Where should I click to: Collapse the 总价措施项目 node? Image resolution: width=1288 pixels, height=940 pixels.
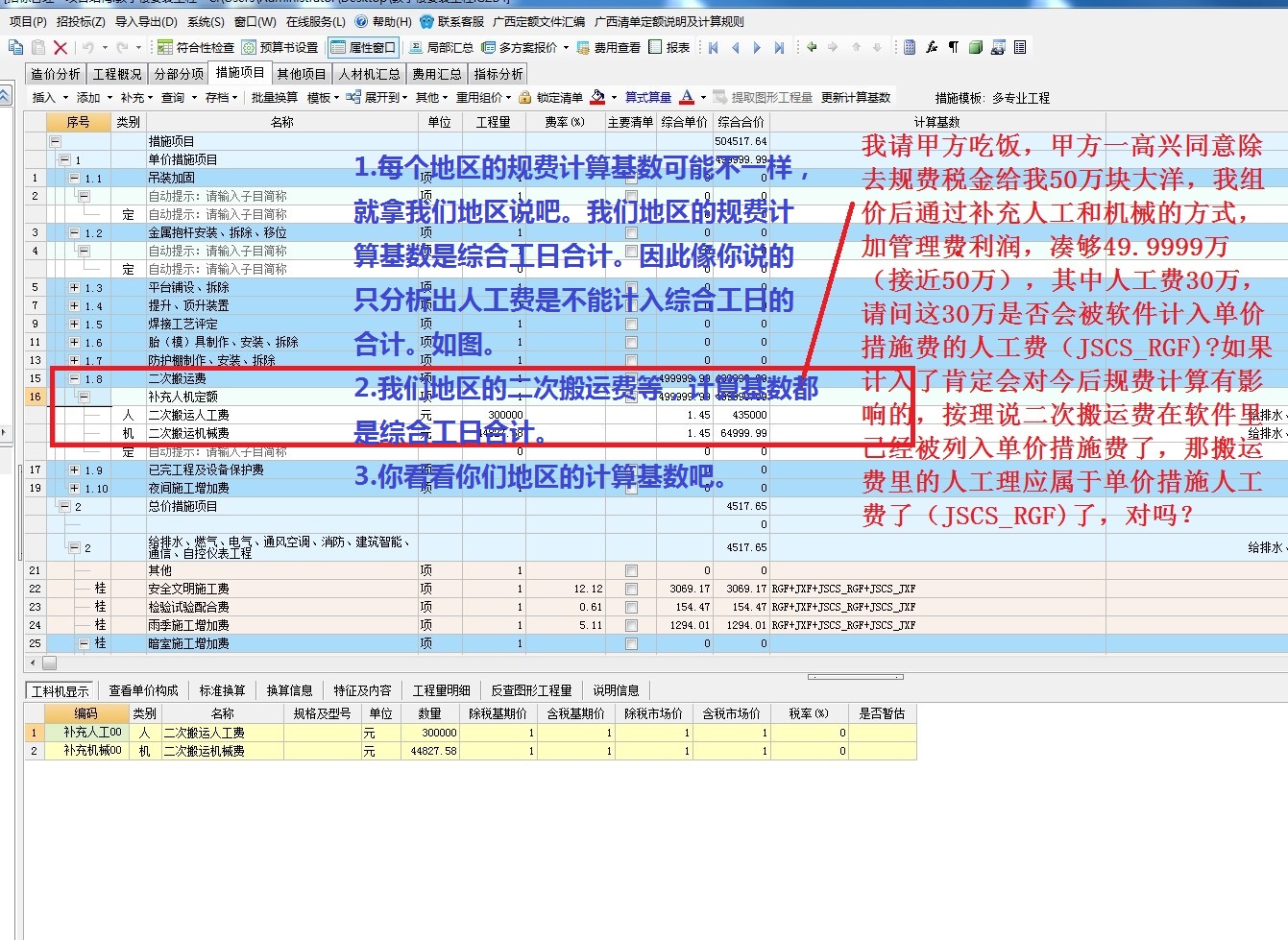(x=64, y=506)
